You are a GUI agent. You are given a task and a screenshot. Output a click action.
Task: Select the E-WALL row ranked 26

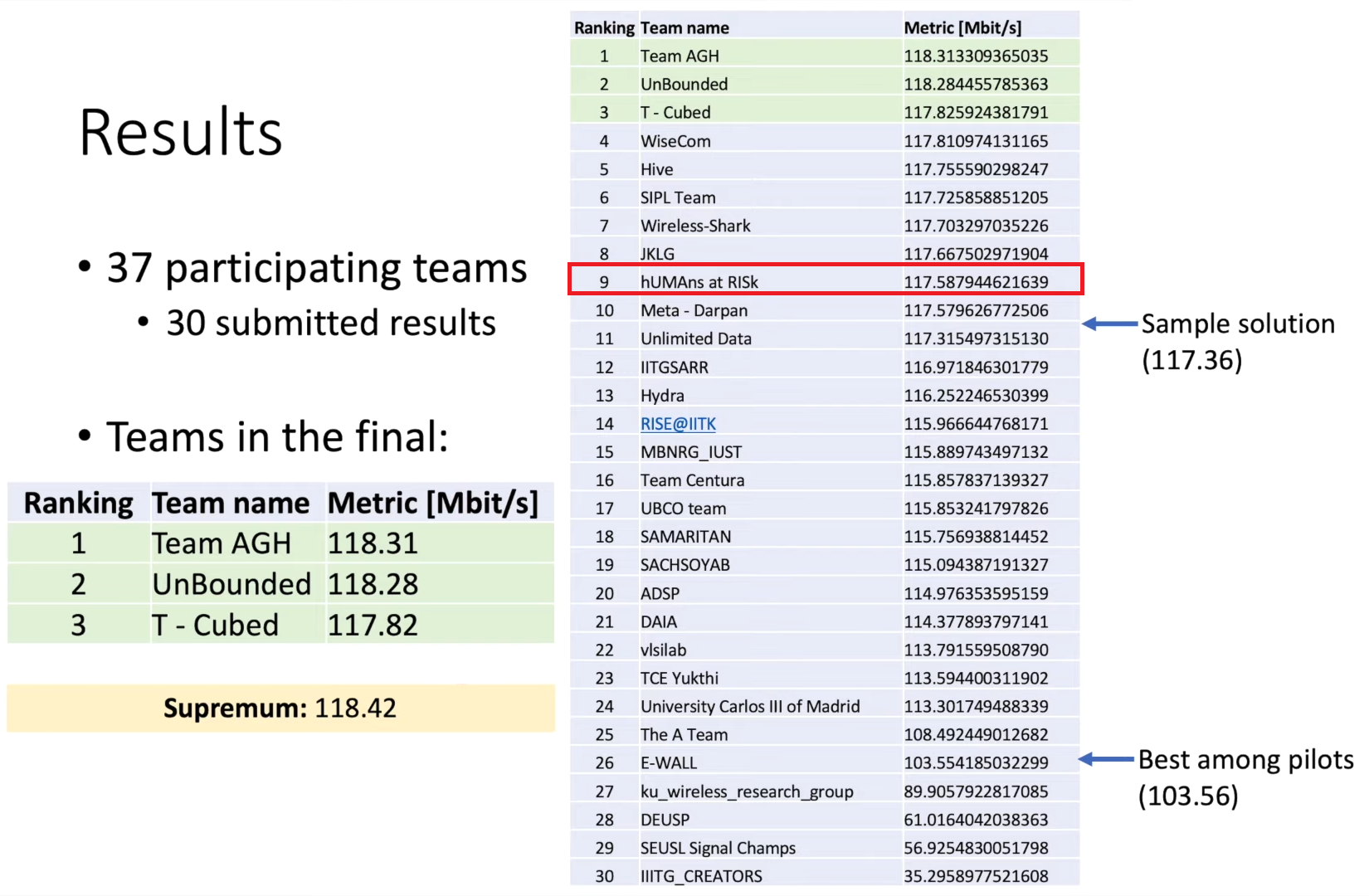pos(825,762)
